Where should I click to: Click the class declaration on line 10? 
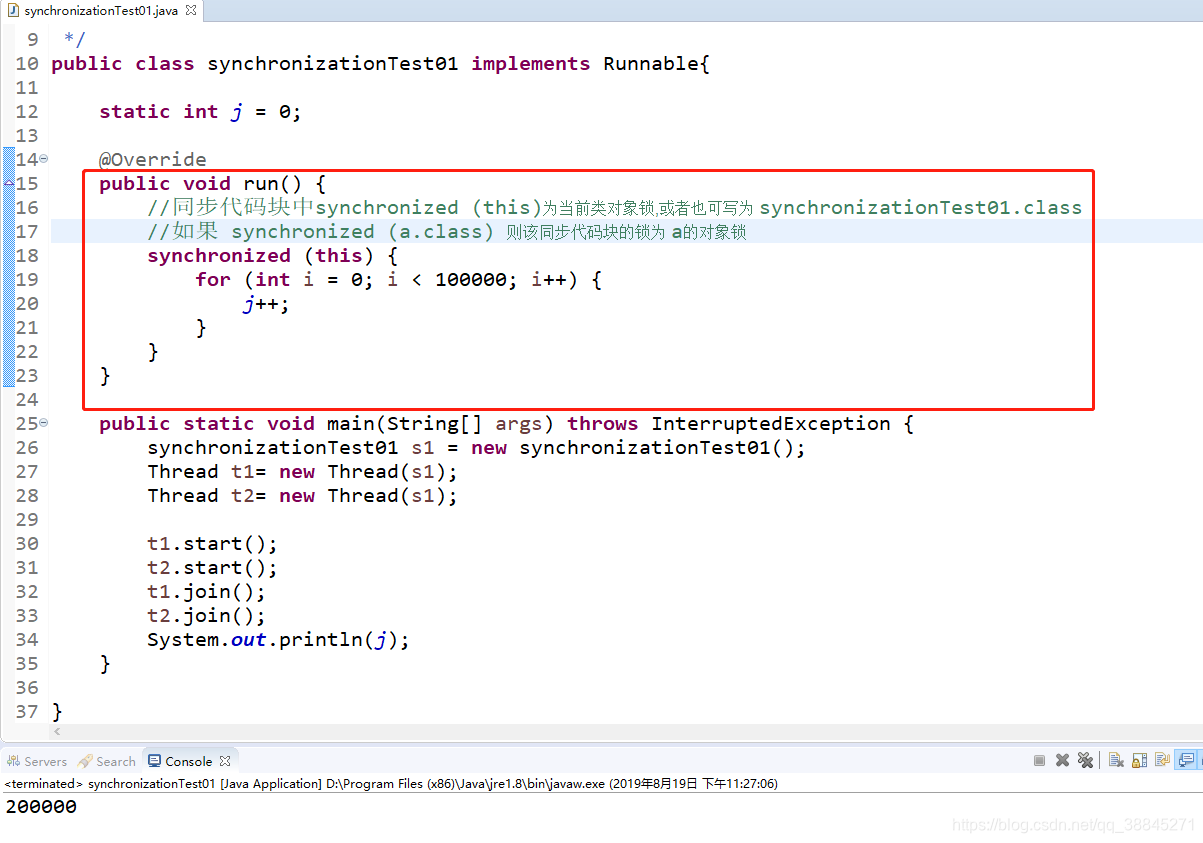pyautogui.click(x=380, y=64)
